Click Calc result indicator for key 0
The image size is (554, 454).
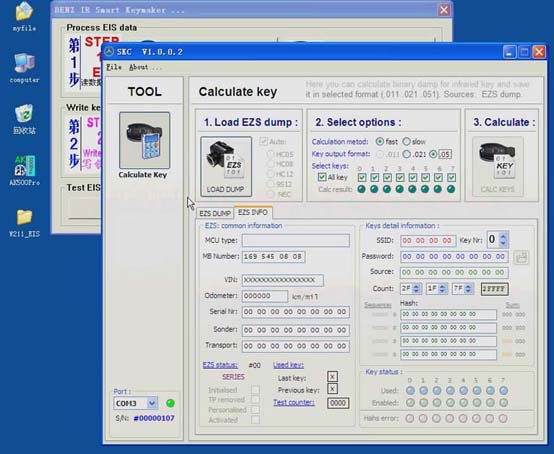[x=361, y=189]
